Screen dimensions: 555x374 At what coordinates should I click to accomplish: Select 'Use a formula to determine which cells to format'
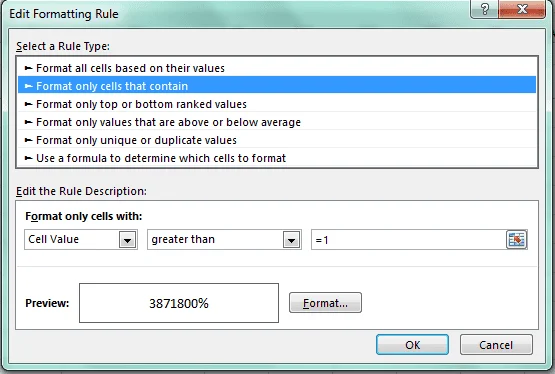point(277,158)
